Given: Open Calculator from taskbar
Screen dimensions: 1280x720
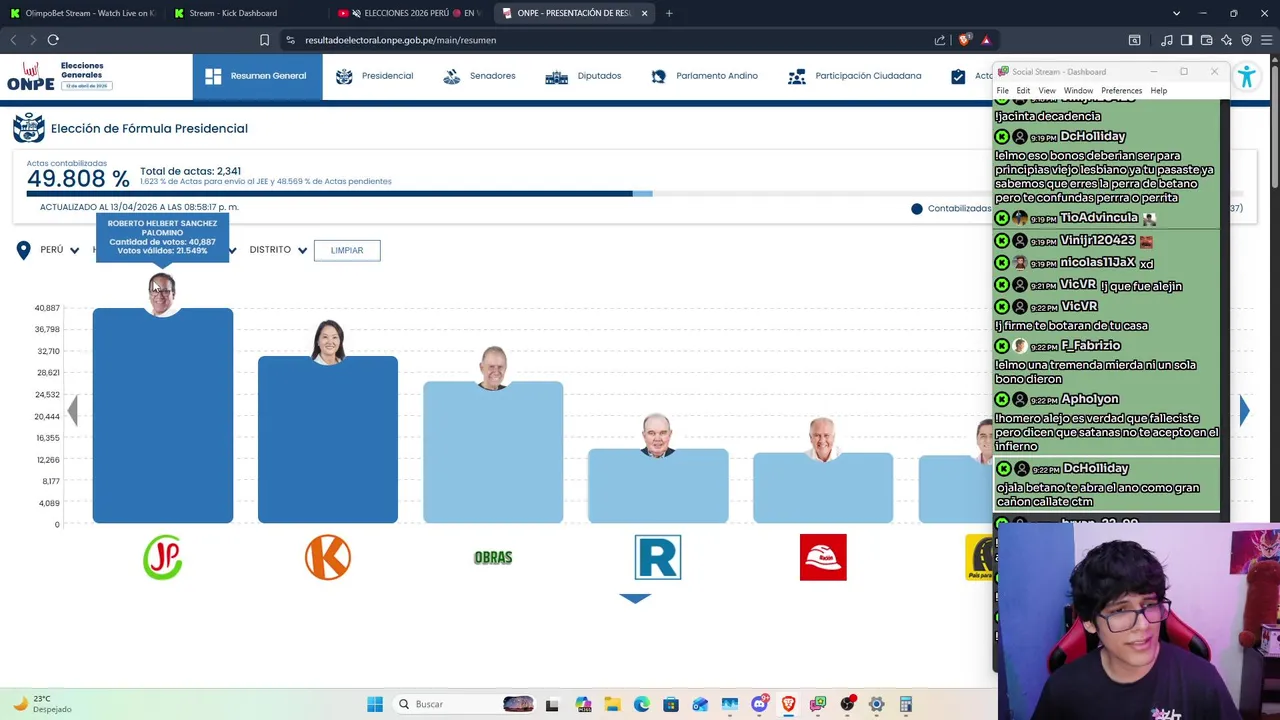Looking at the screenshot, I should (906, 704).
